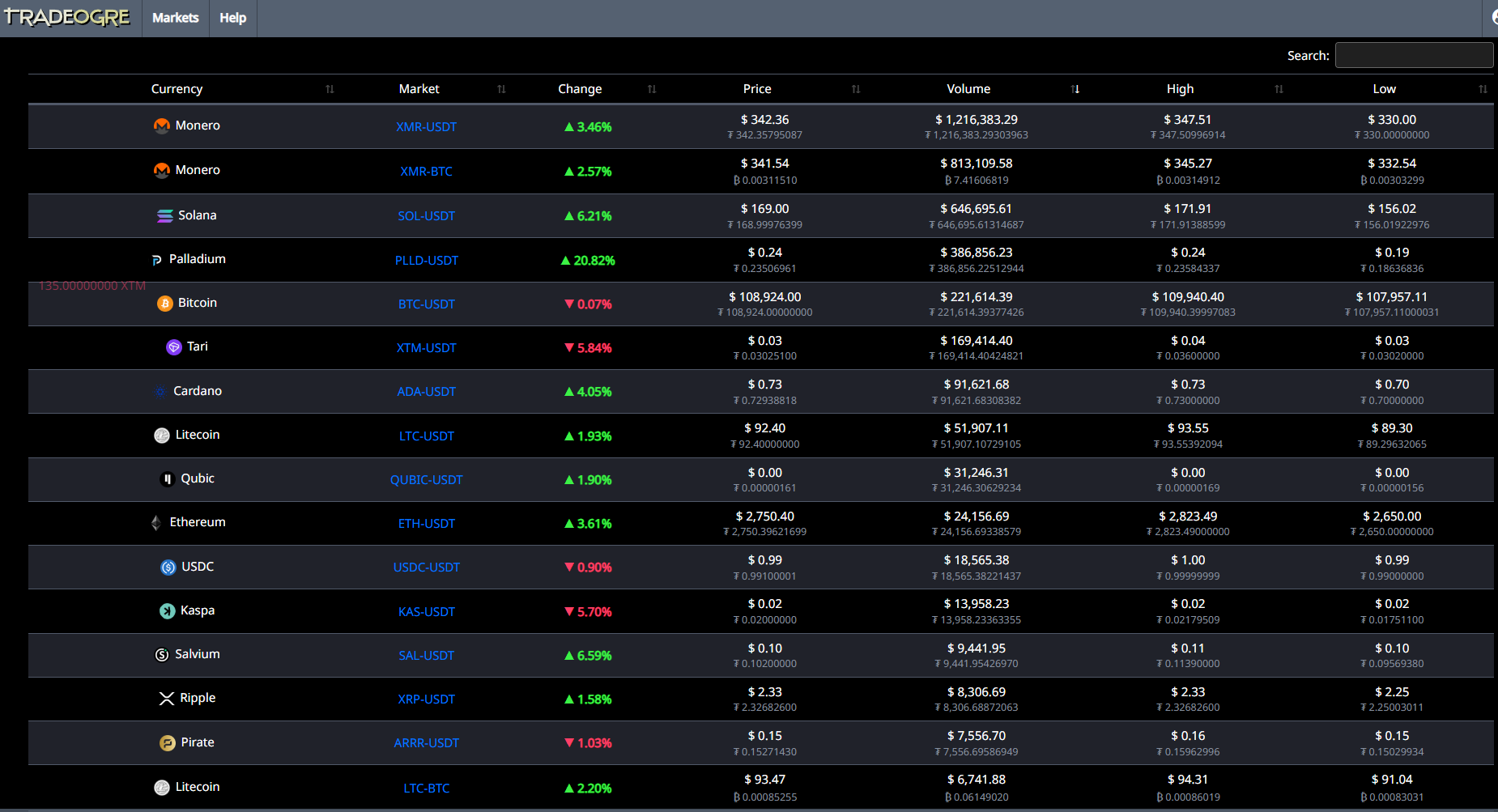Click the Ethereum coin icon

156,523
